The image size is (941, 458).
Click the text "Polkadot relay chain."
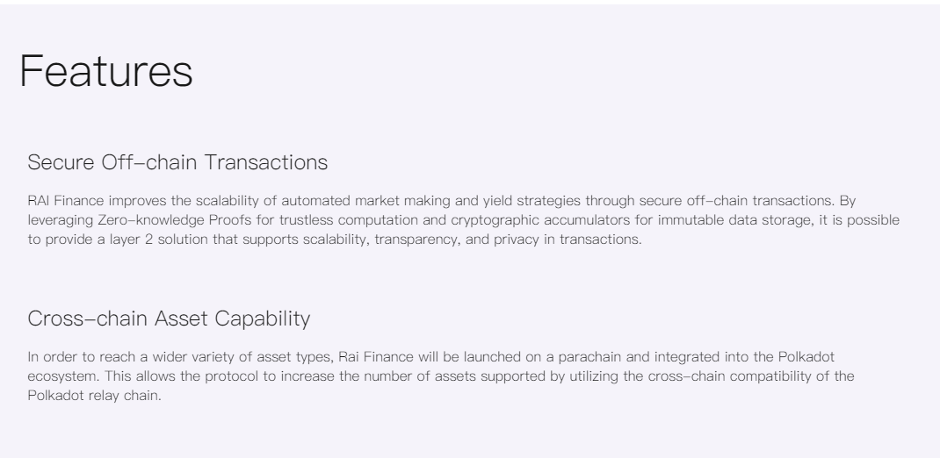tap(95, 396)
